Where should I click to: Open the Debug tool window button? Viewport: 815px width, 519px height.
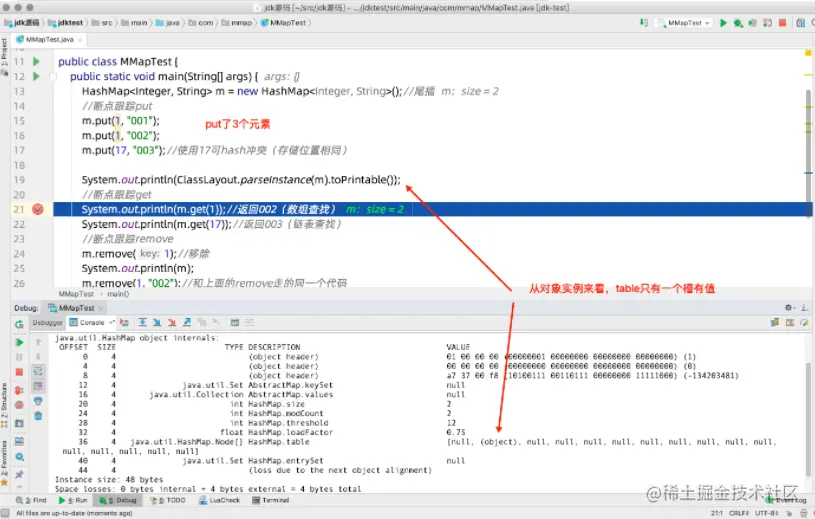tap(117, 500)
